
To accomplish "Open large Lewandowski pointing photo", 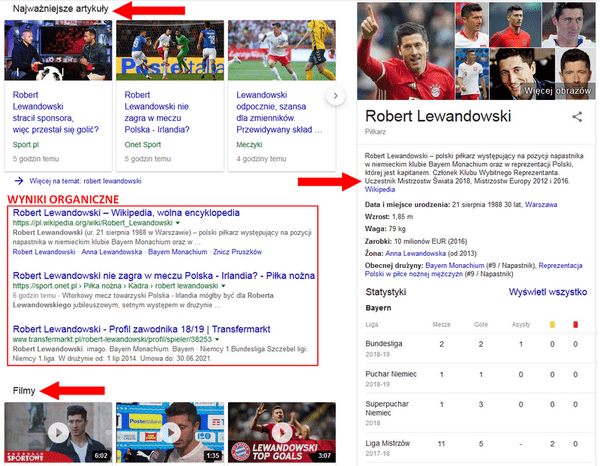I will click(x=406, y=51).
